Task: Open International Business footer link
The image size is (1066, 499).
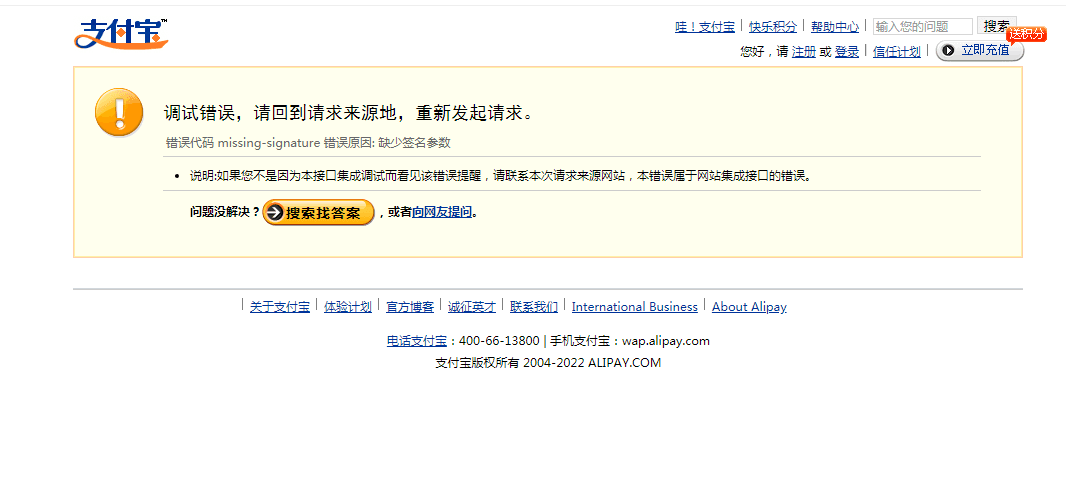Action: [635, 307]
